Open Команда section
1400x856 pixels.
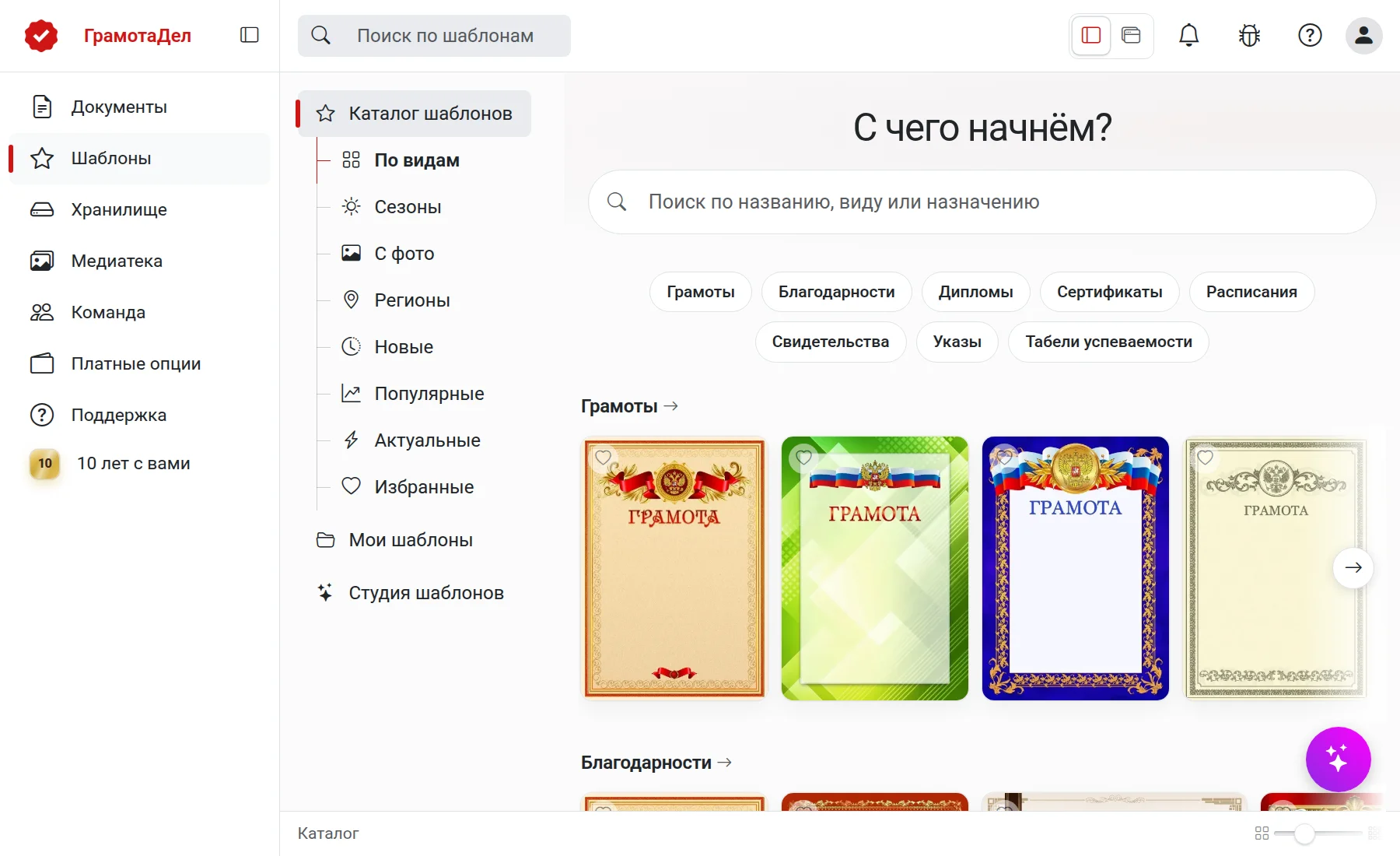[x=140, y=312]
